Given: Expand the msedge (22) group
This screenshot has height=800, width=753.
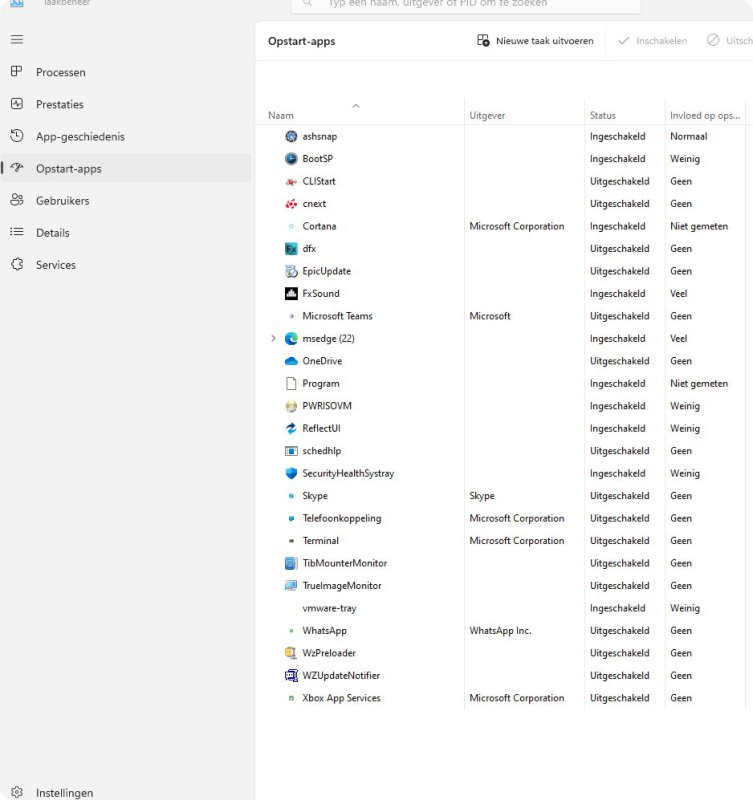Looking at the screenshot, I should pos(273,339).
